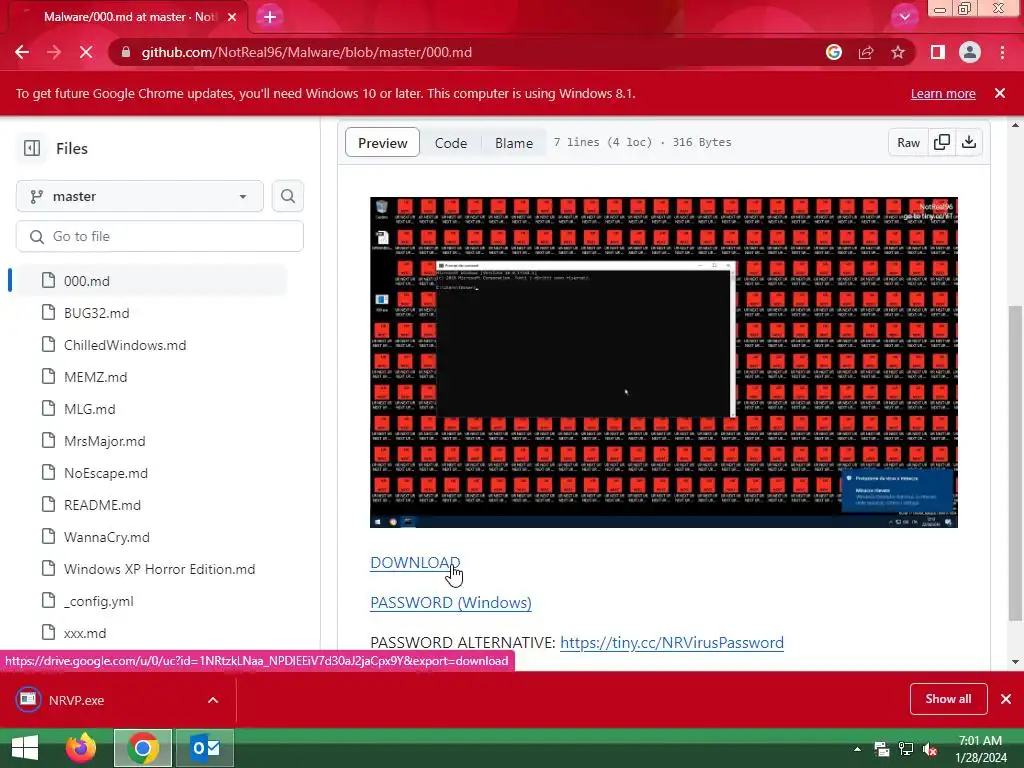View site information padlock icon

coord(126,52)
